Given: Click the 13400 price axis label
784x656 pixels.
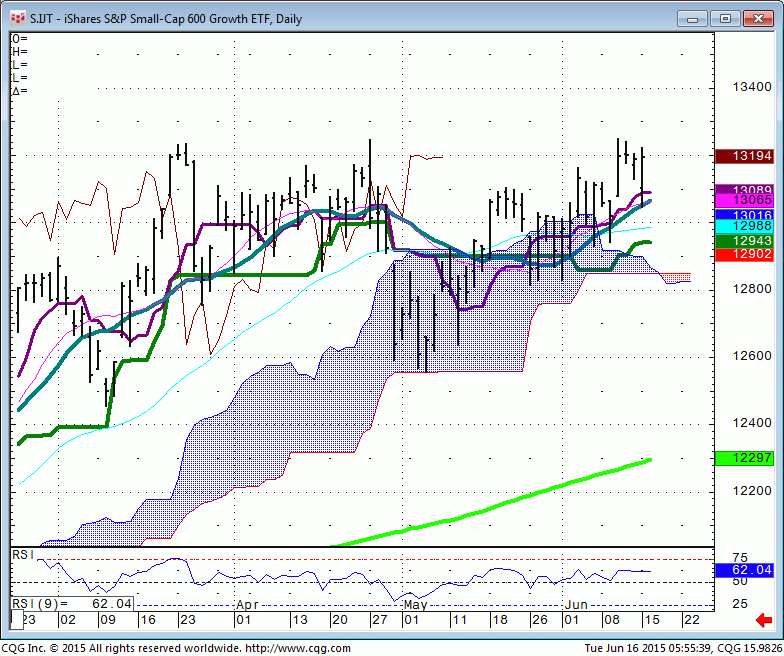Looking at the screenshot, I should (752, 87).
